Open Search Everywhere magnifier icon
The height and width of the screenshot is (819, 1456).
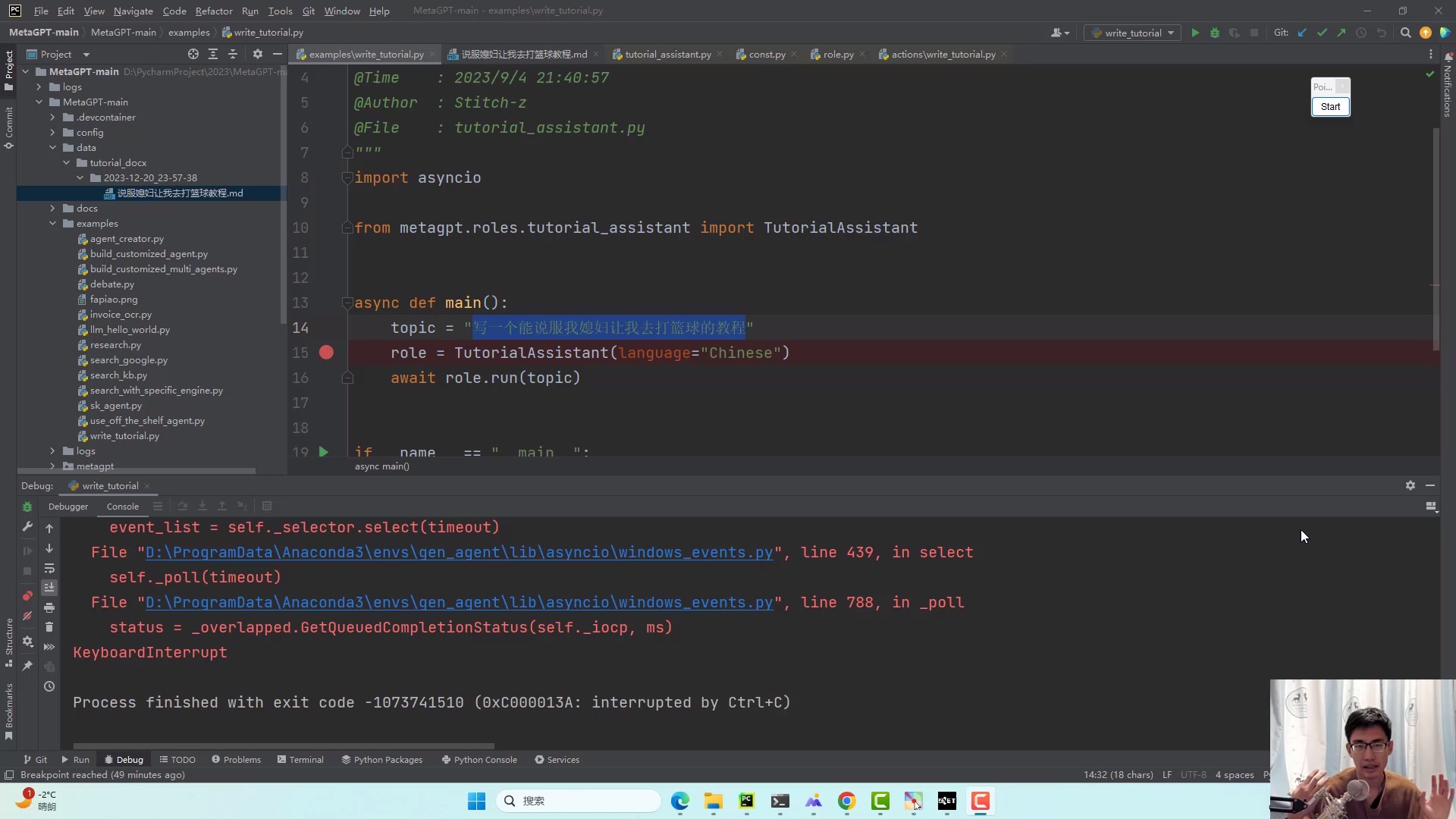(x=1405, y=33)
